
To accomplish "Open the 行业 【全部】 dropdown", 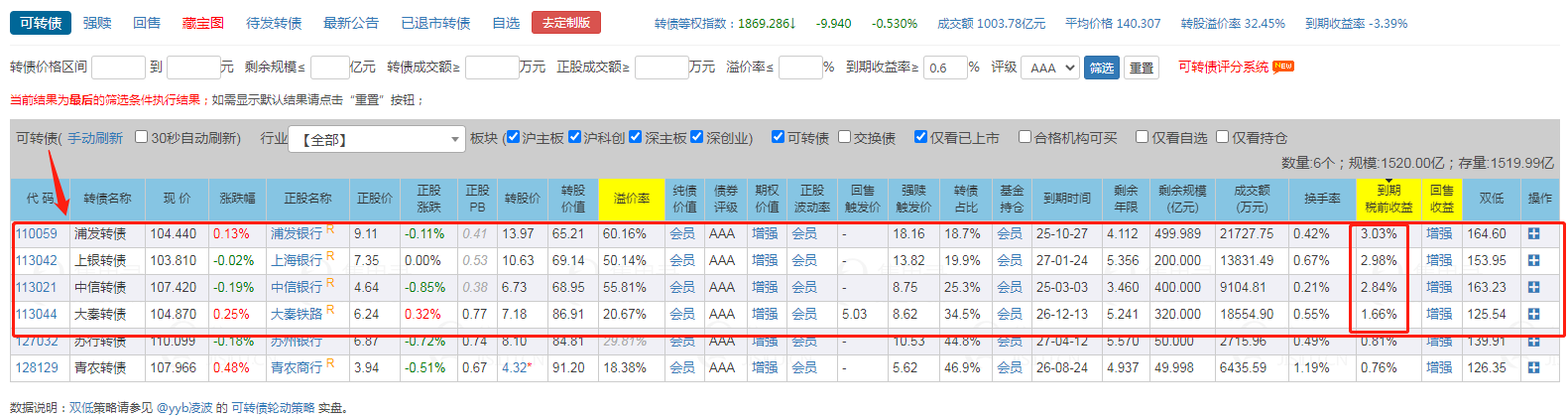I will click(x=377, y=140).
